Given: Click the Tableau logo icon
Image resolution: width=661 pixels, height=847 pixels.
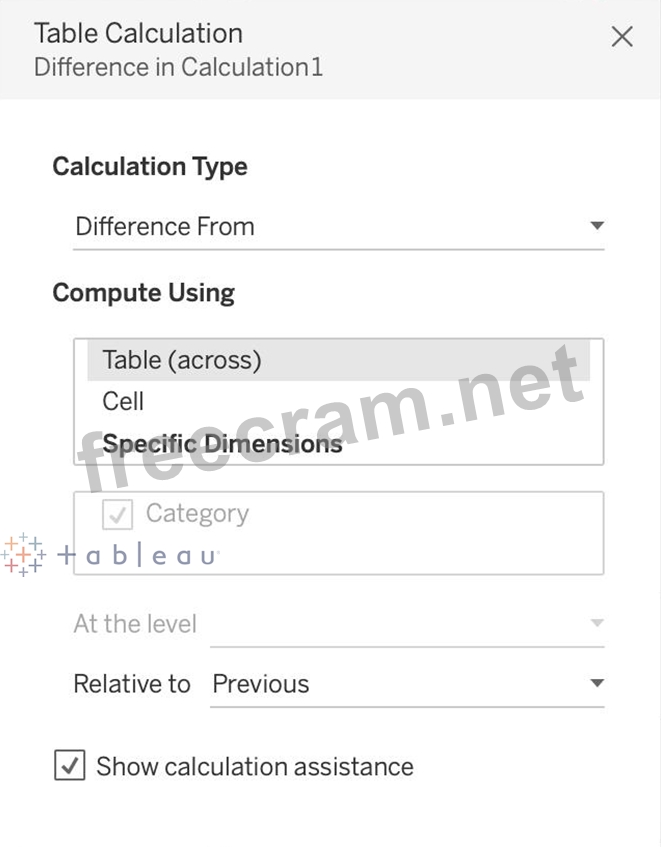Looking at the screenshot, I should click(x=22, y=555).
